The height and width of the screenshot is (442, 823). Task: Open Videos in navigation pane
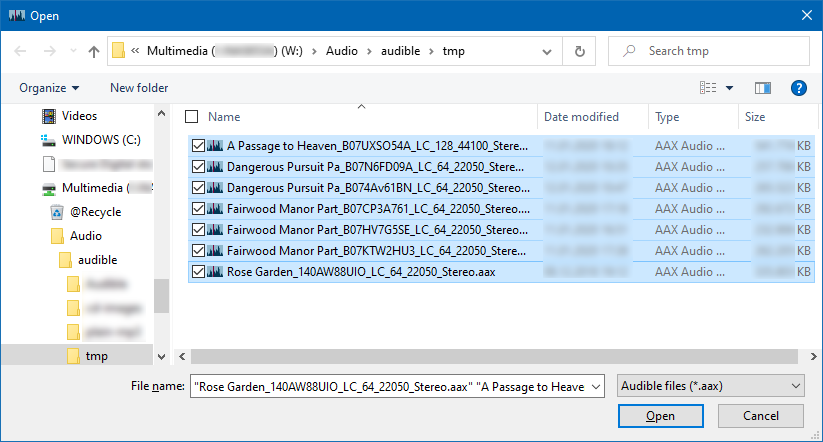[x=79, y=115]
